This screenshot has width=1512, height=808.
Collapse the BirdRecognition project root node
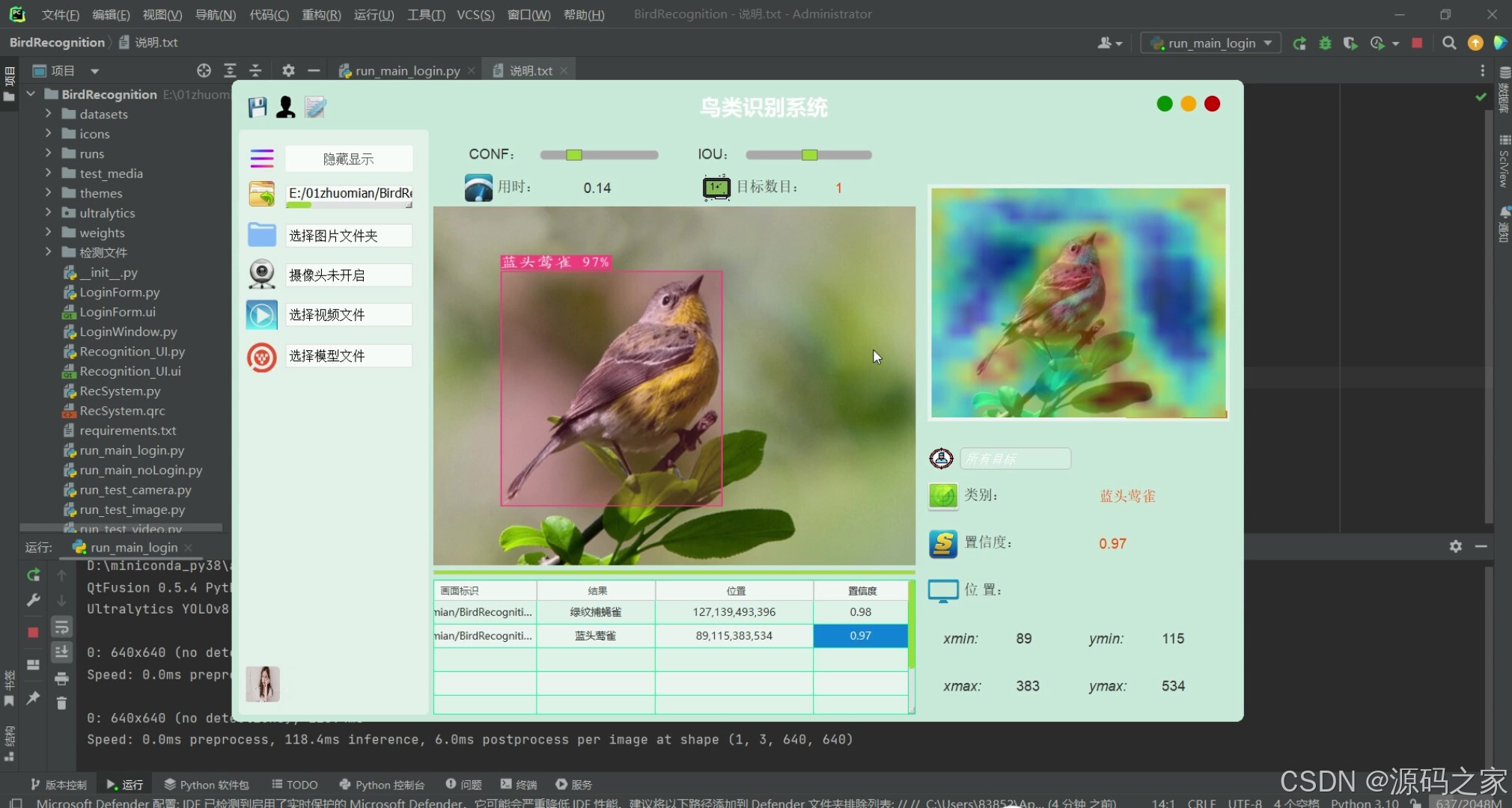(30, 94)
